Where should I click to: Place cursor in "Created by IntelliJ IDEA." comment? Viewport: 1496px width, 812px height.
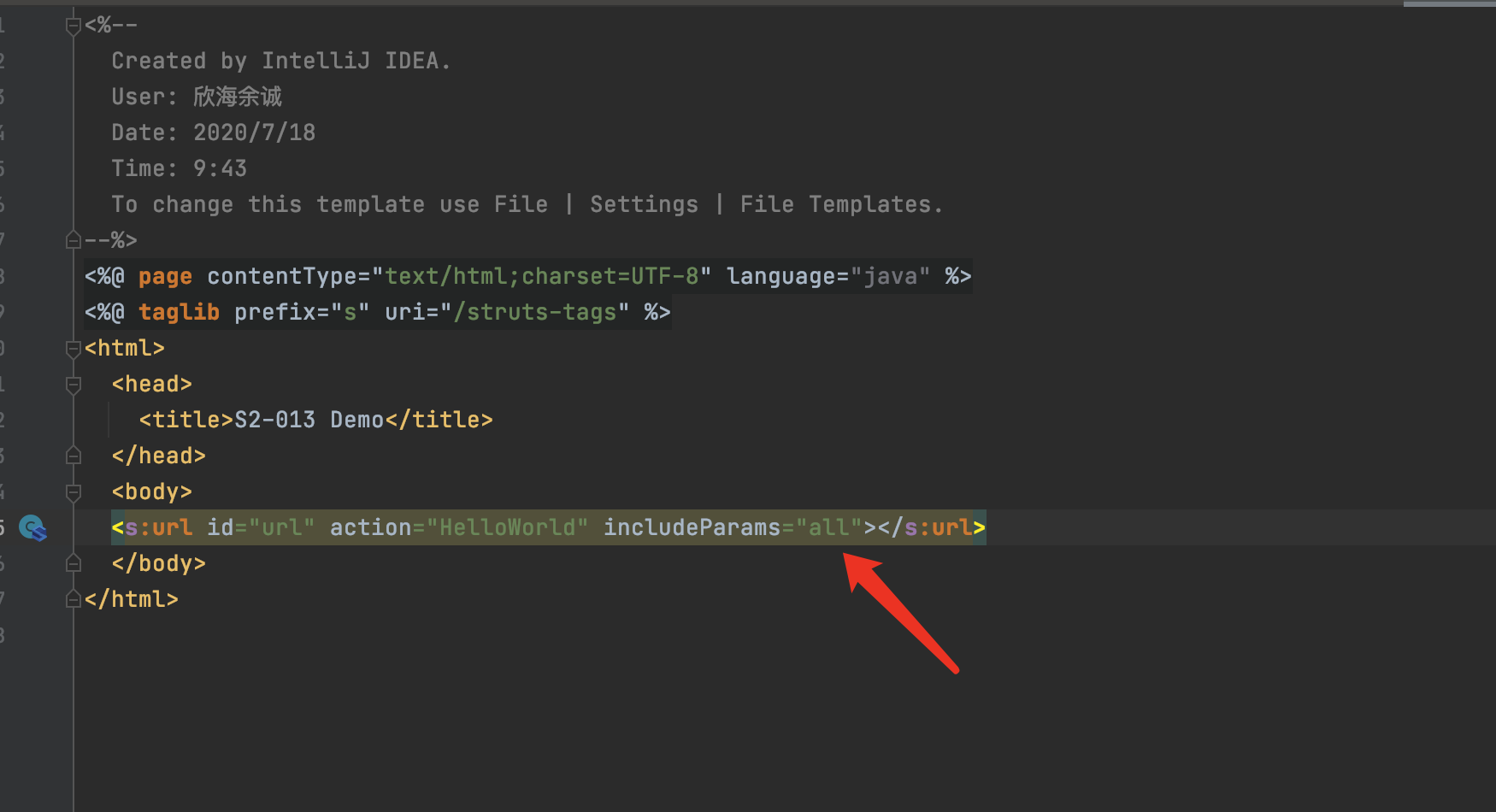pos(281,61)
